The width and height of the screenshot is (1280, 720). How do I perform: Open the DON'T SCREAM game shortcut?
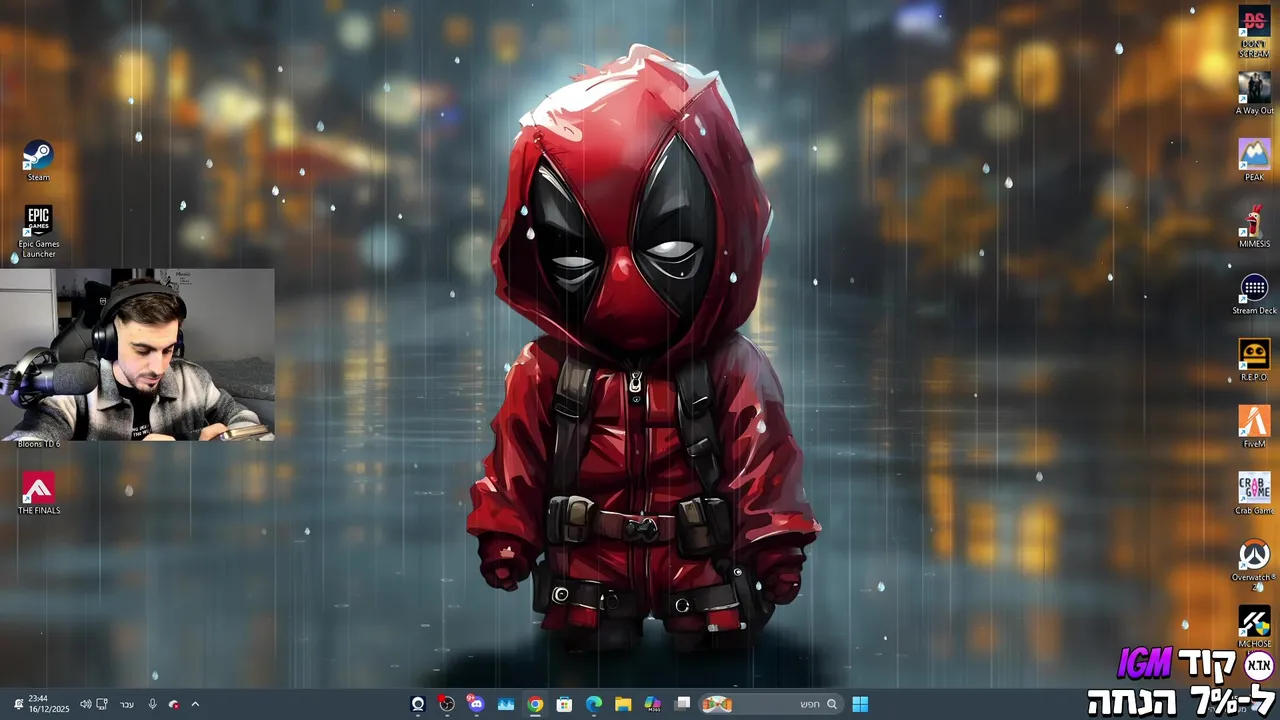tap(1254, 32)
